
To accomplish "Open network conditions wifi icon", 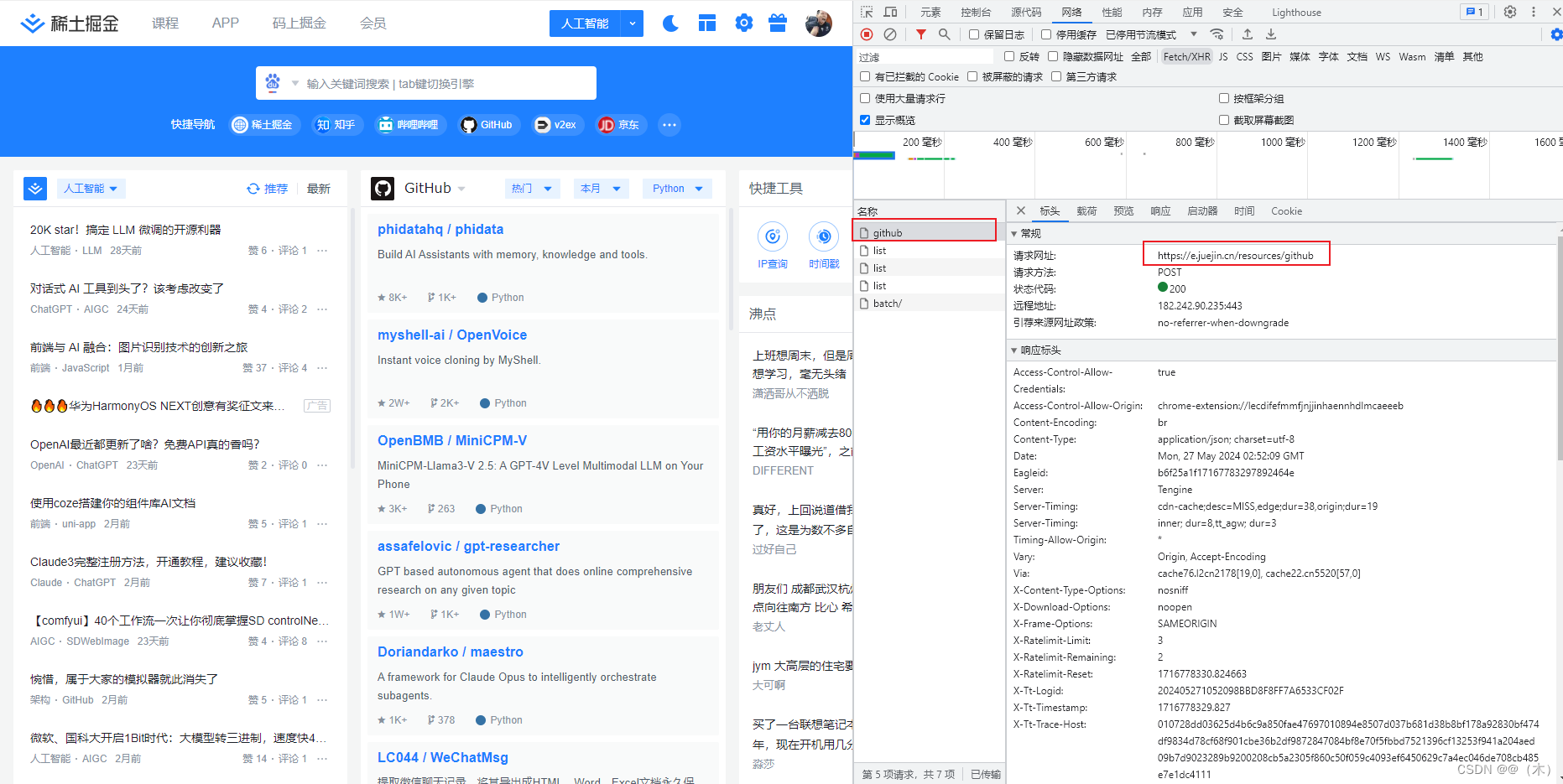I will tap(1217, 34).
